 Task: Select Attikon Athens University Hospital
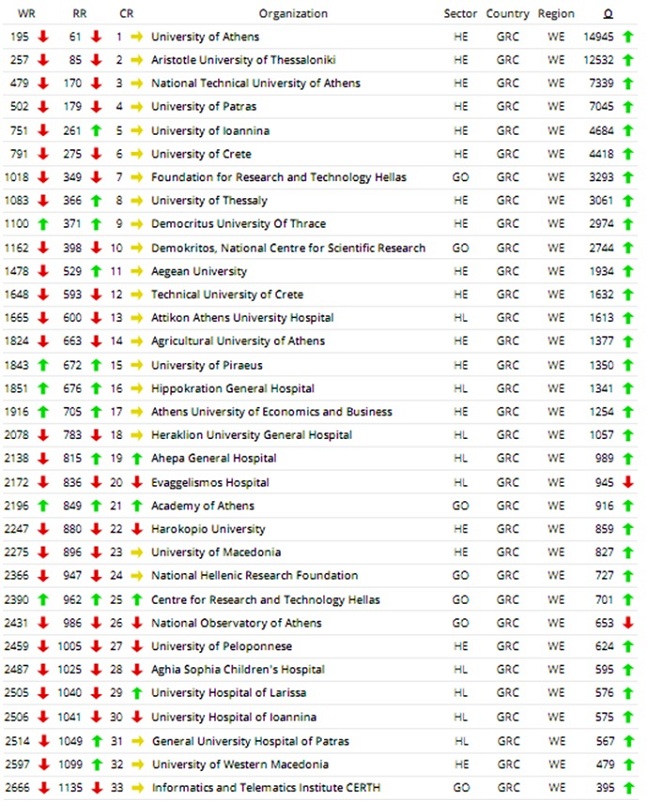[242, 318]
